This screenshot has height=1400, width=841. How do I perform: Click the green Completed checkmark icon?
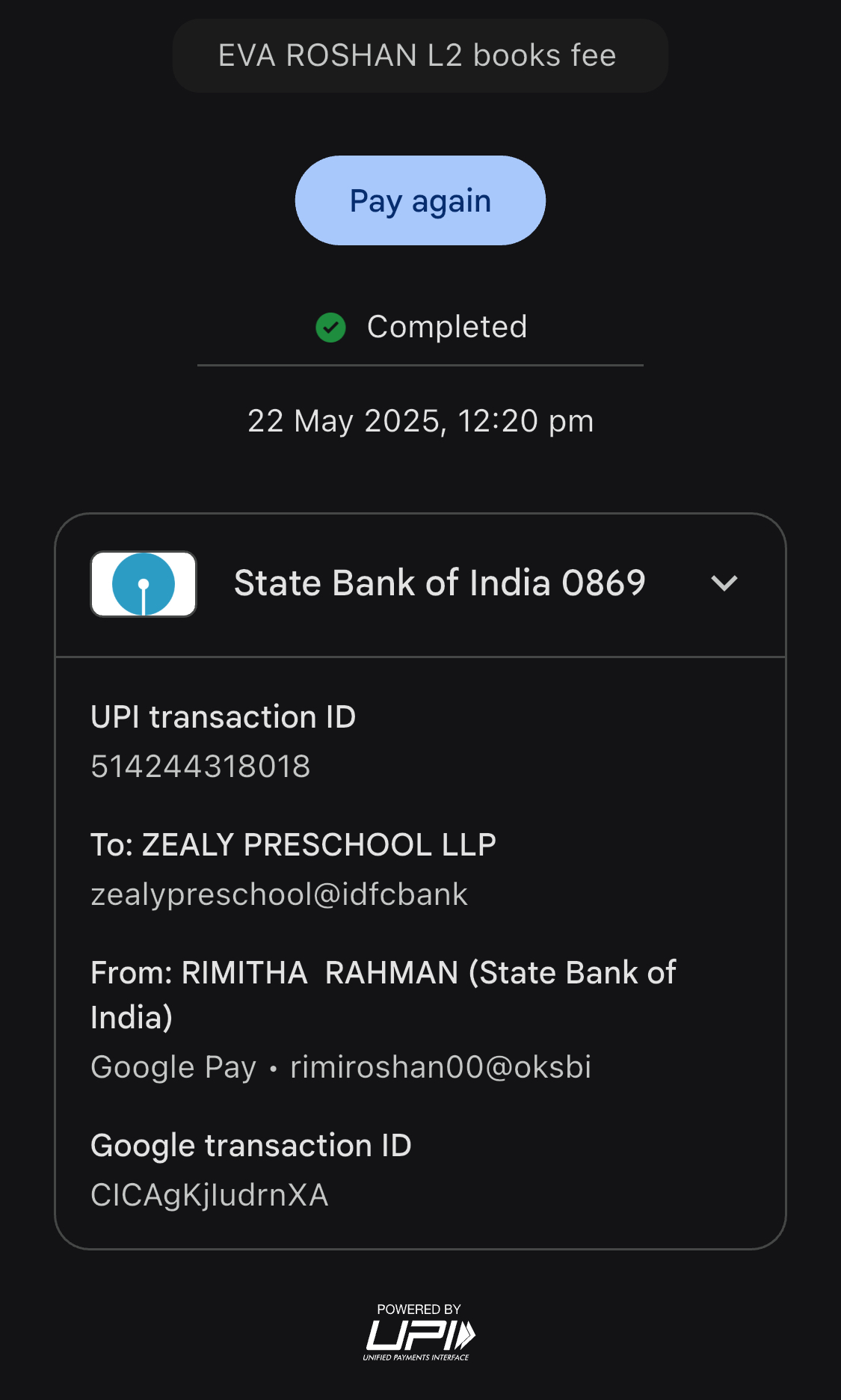click(330, 328)
